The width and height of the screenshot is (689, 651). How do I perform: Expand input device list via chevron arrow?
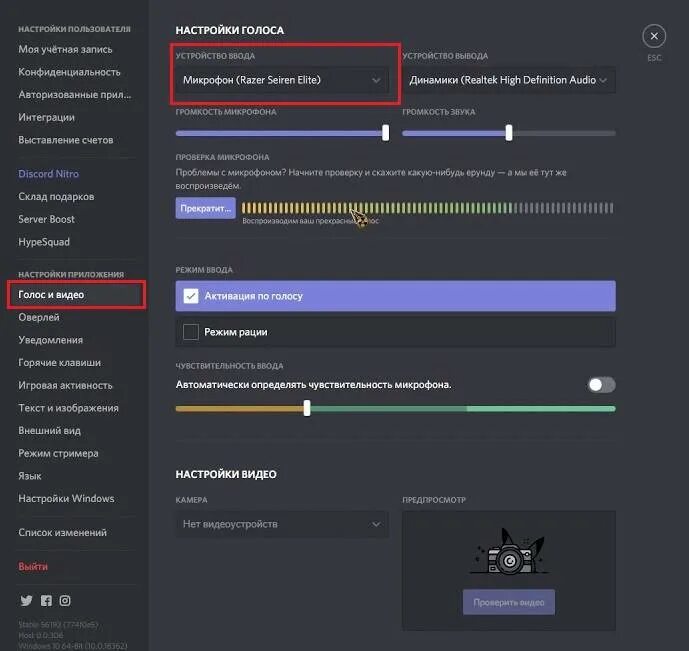point(376,80)
